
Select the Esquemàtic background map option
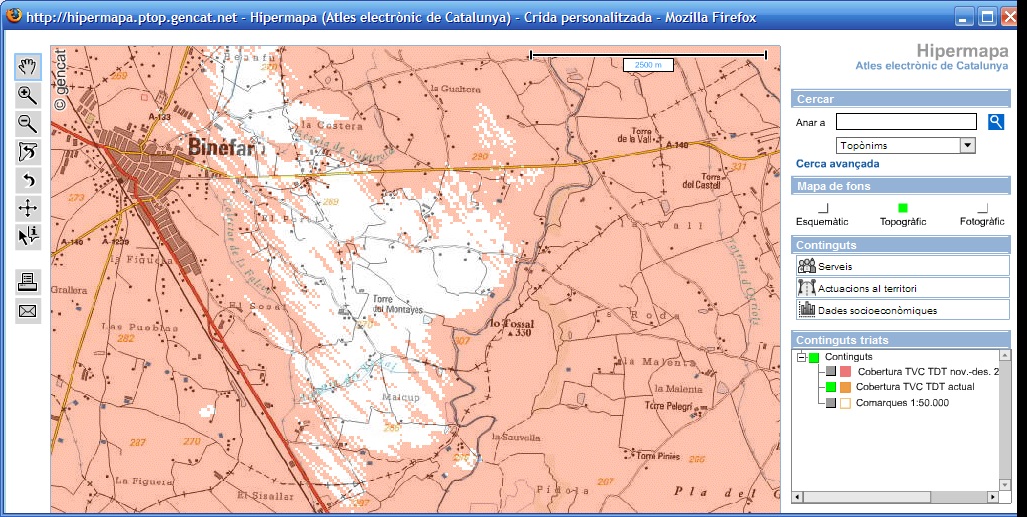click(822, 208)
